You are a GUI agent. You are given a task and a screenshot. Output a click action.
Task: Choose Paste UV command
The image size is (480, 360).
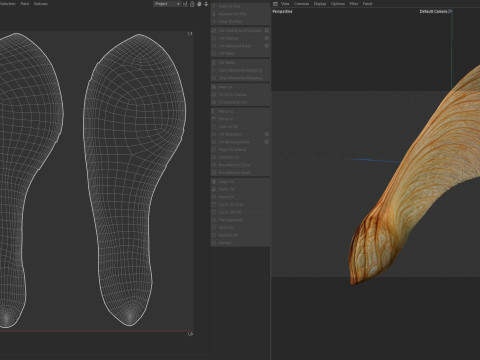[240, 189]
